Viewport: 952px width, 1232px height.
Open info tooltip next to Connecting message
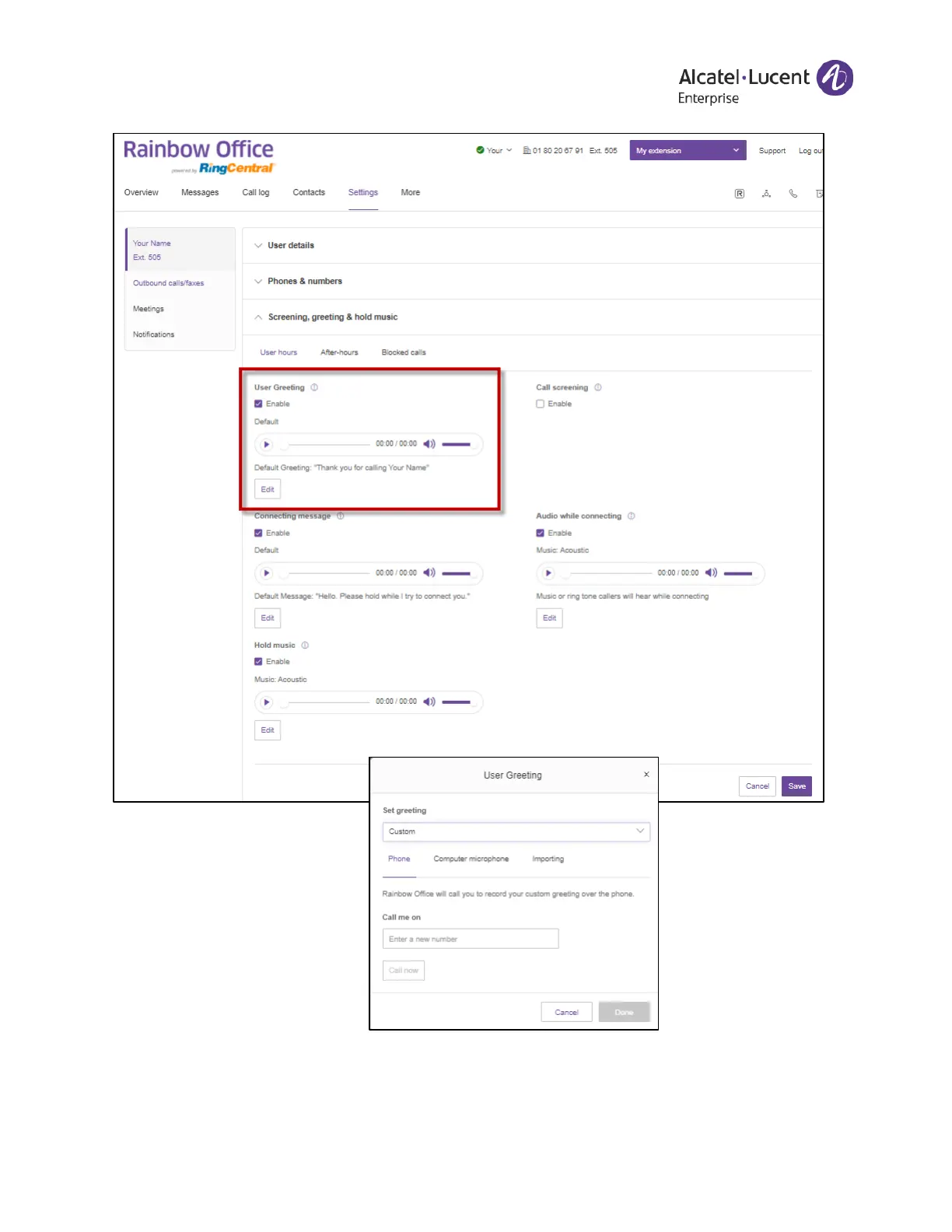(341, 516)
